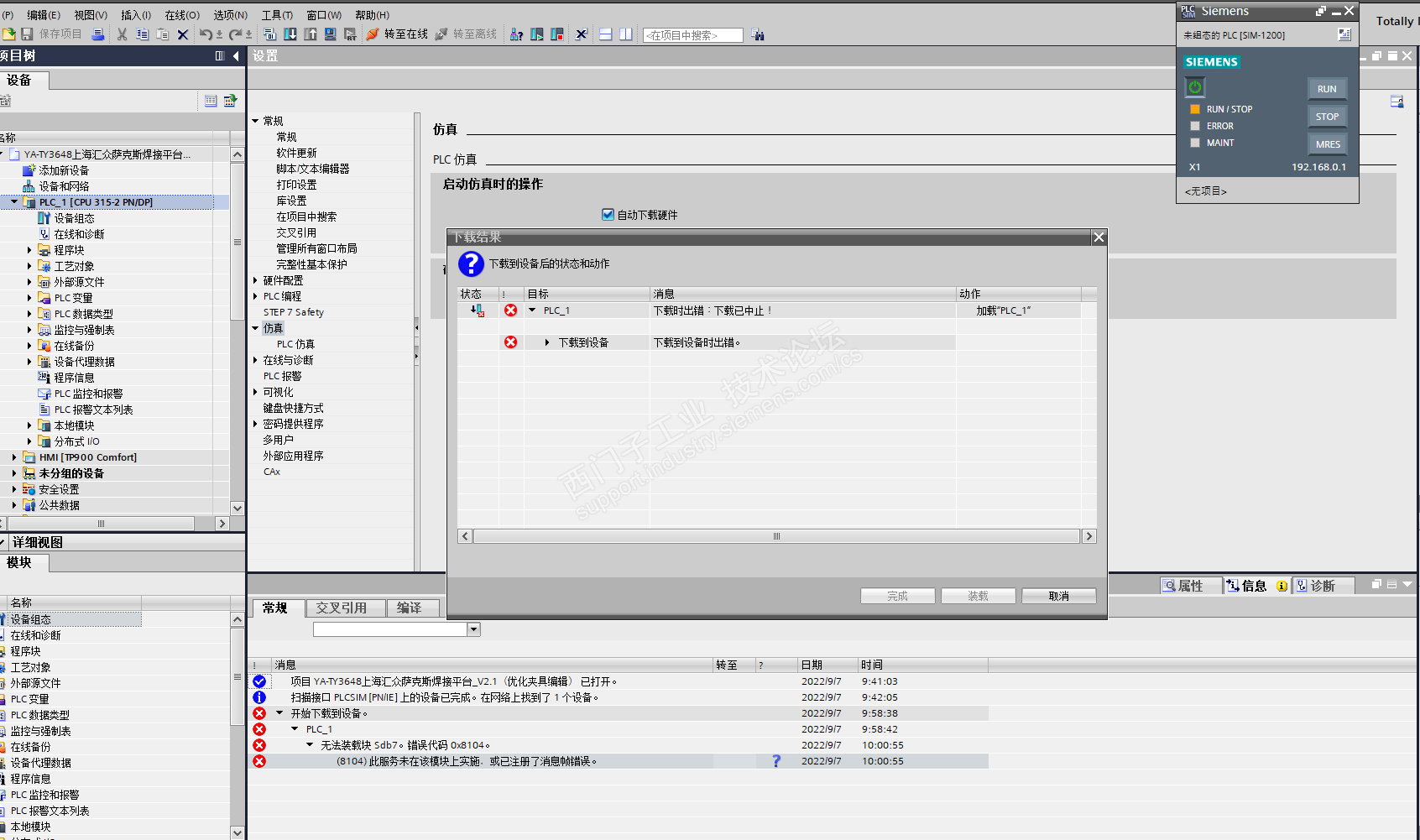Switch PLCSIM to project view icon
The width and height of the screenshot is (1420, 840).
tap(1344, 34)
